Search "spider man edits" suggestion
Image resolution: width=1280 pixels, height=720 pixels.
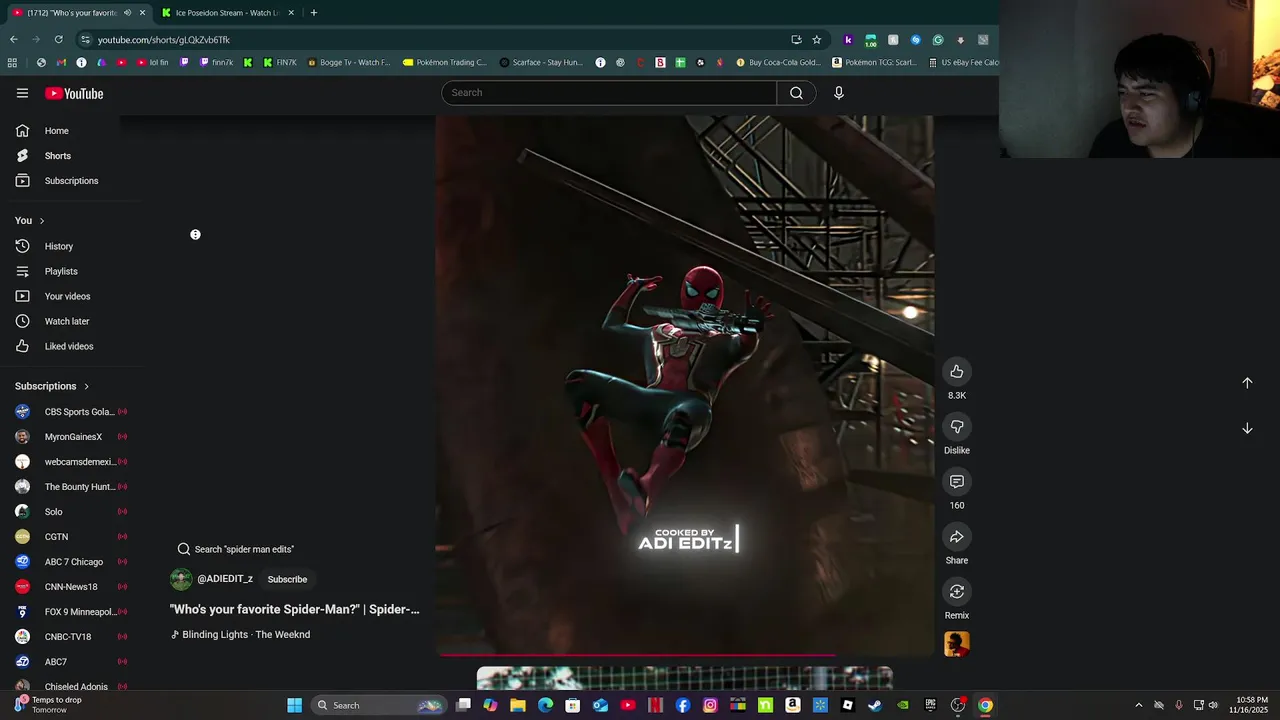click(236, 549)
